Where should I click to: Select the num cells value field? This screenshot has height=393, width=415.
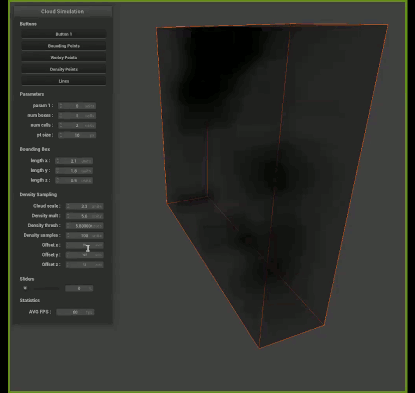click(x=77, y=125)
